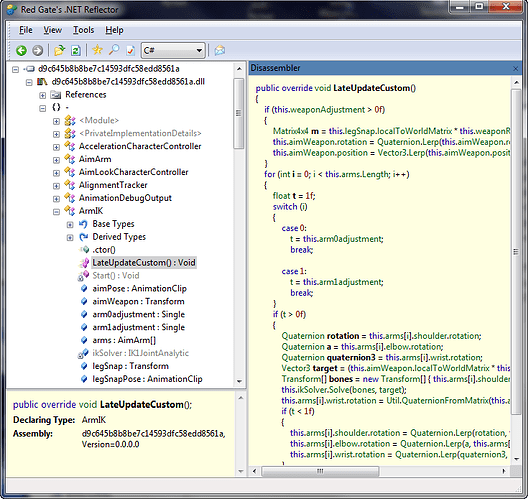
Task: Click the AnimationDebugOutput class icon
Action: pos(70,198)
